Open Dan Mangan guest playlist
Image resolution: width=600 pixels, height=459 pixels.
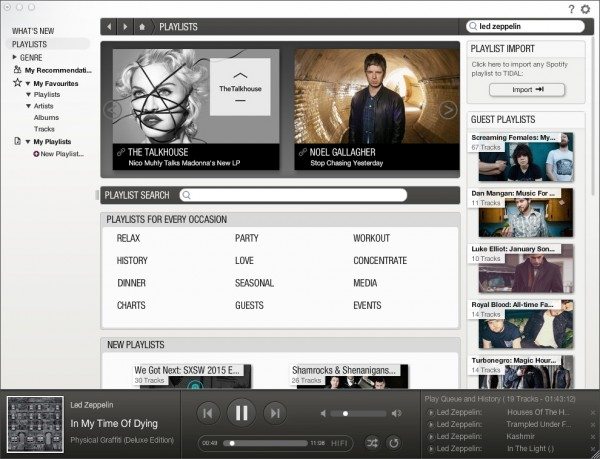click(x=522, y=213)
